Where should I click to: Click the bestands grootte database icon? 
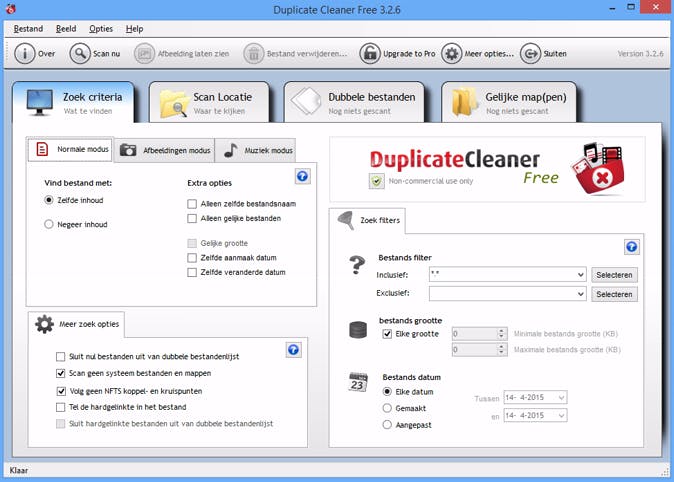358,330
